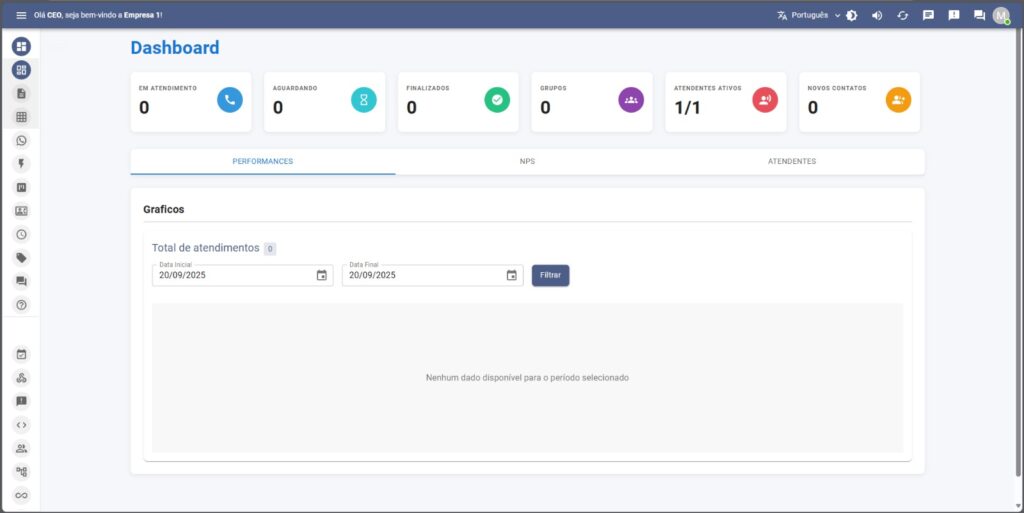Image resolution: width=1024 pixels, height=513 pixels.
Task: Click the WhatsApp icon in sidebar
Action: (21, 141)
